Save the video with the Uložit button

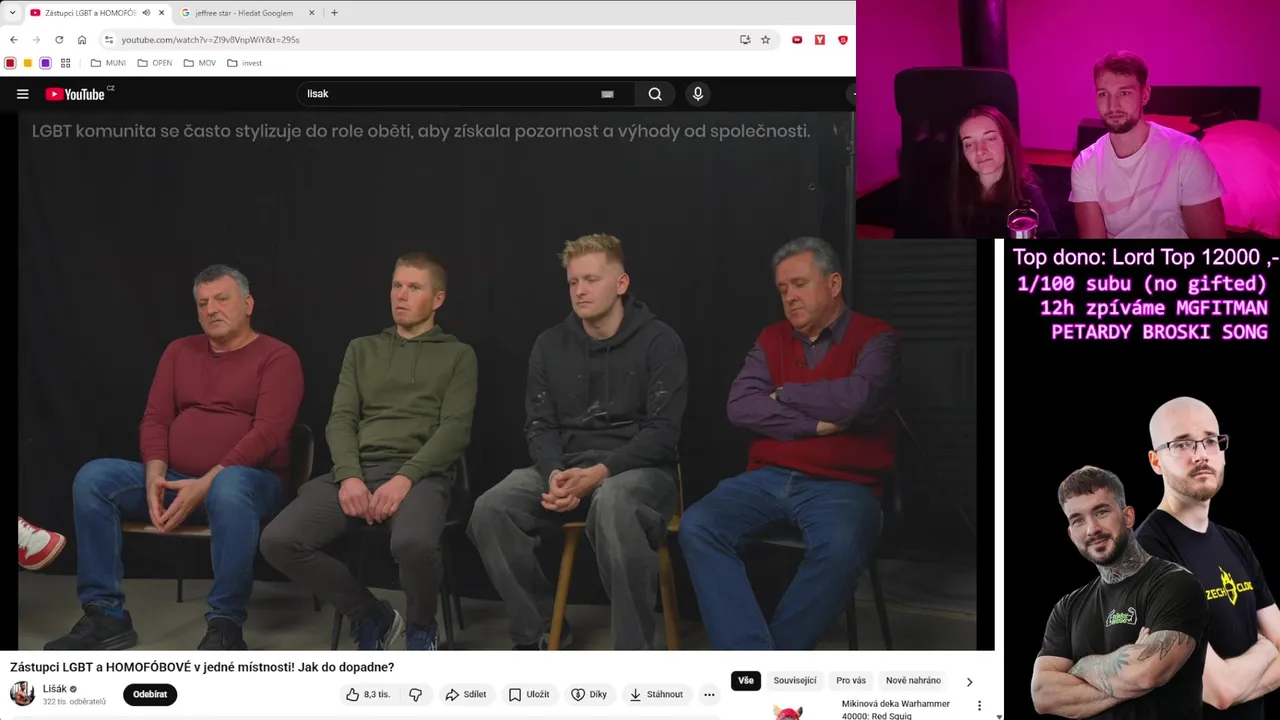click(528, 694)
